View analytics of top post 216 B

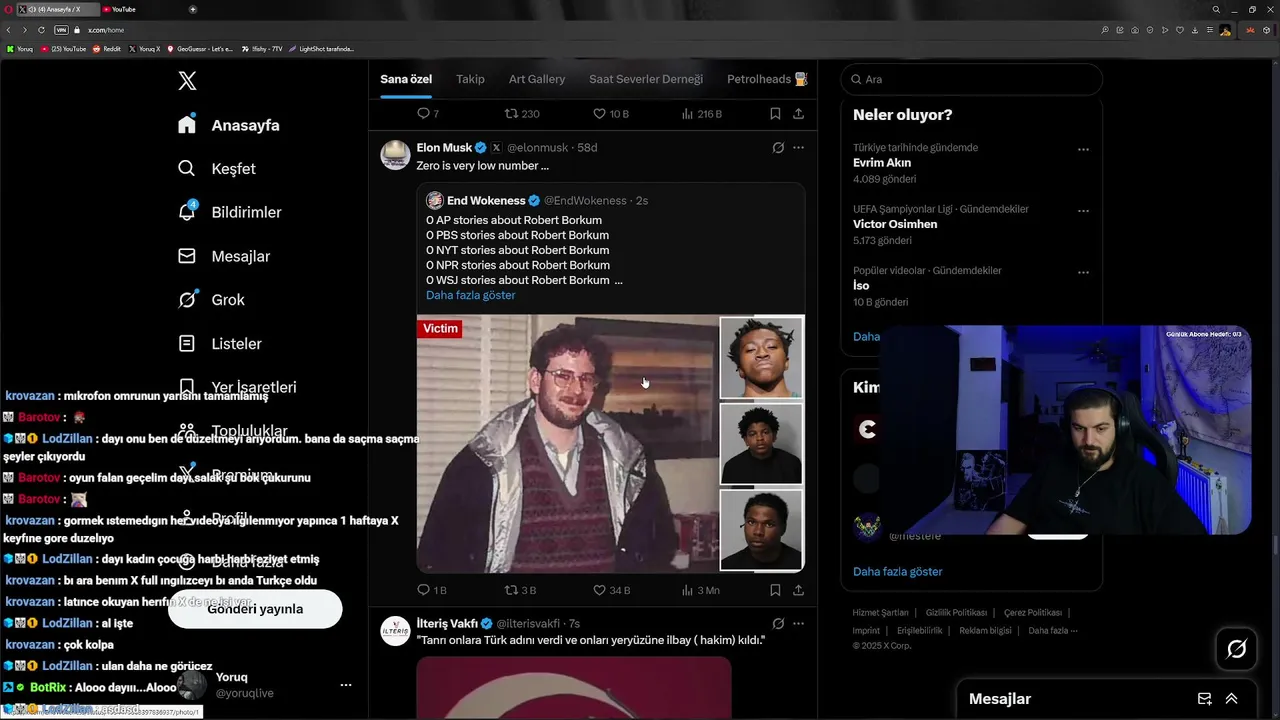pos(701,114)
